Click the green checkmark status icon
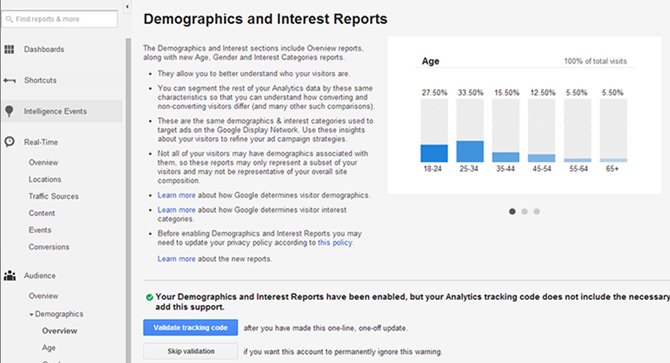Viewport: 670px width, 363px height. pos(149,297)
